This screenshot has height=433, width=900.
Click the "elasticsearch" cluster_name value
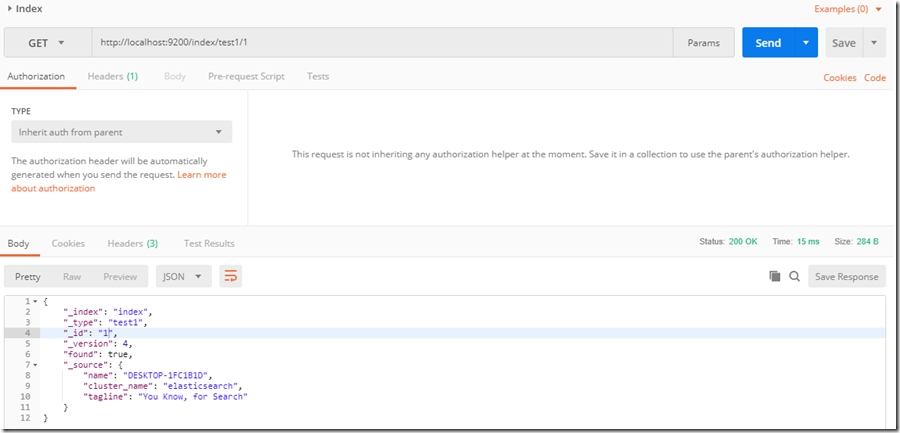pos(200,386)
